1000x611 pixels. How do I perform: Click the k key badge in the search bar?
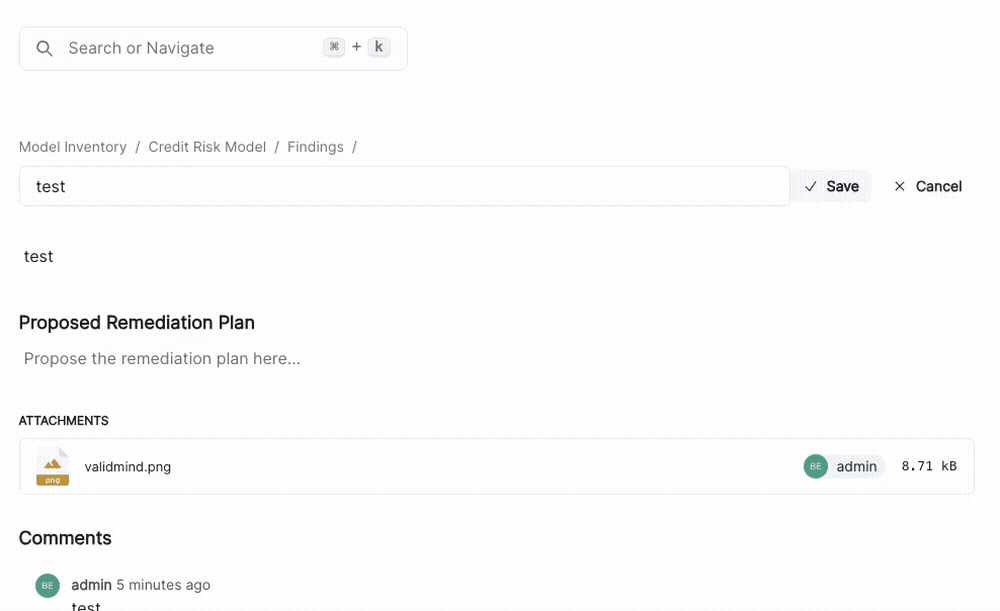[x=377, y=46]
